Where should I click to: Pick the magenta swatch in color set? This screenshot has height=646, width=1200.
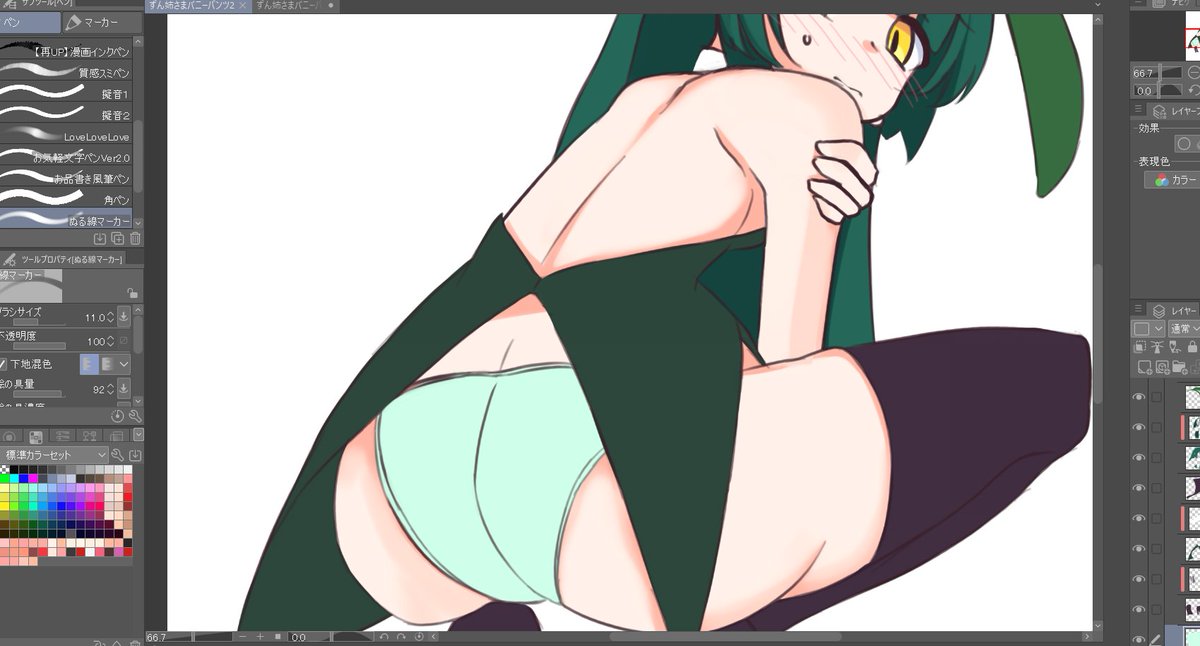click(x=33, y=479)
